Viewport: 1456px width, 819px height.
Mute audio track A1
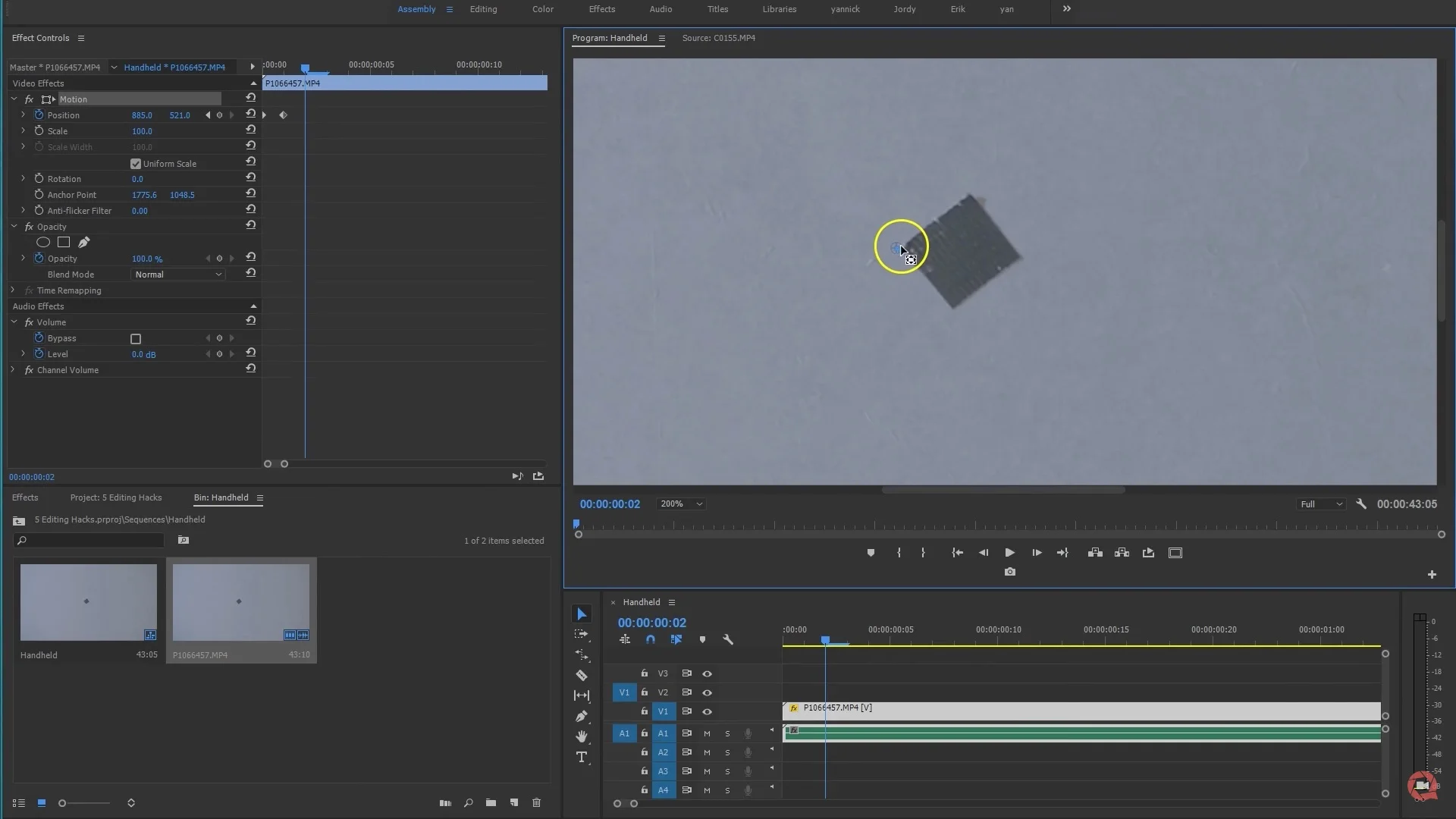pyautogui.click(x=707, y=733)
